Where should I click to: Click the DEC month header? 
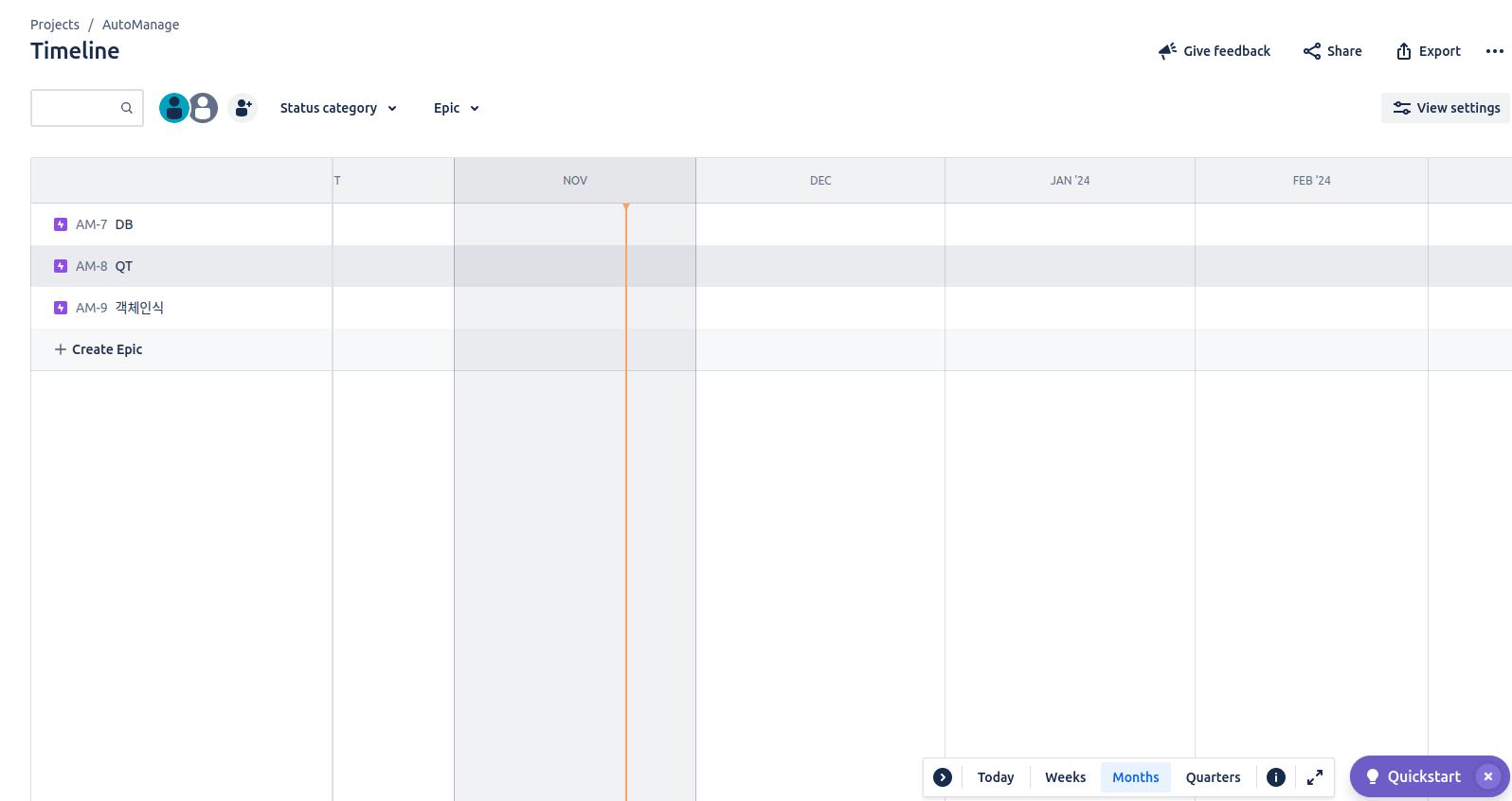820,181
